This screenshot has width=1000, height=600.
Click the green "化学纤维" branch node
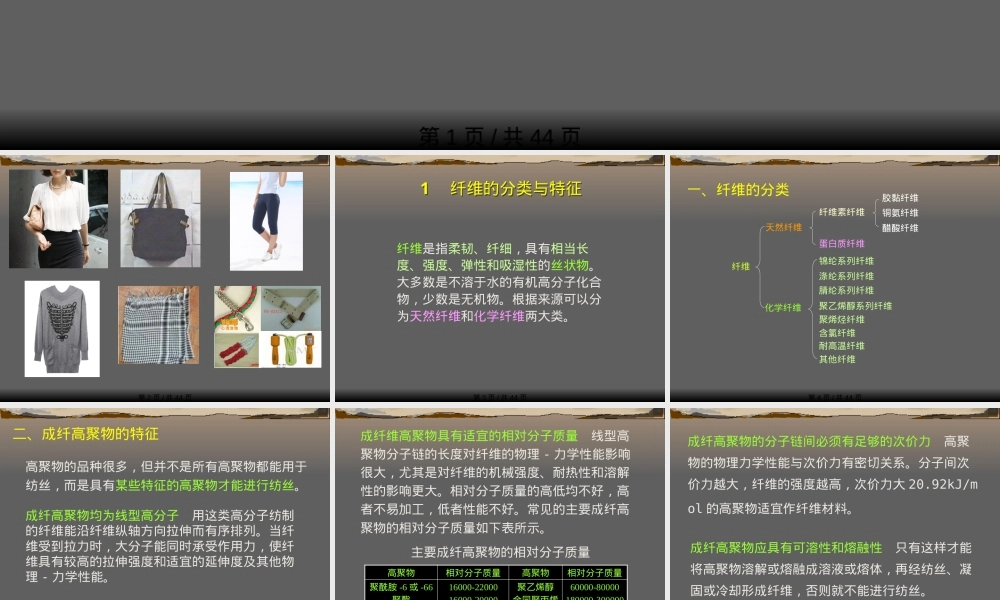coord(783,307)
